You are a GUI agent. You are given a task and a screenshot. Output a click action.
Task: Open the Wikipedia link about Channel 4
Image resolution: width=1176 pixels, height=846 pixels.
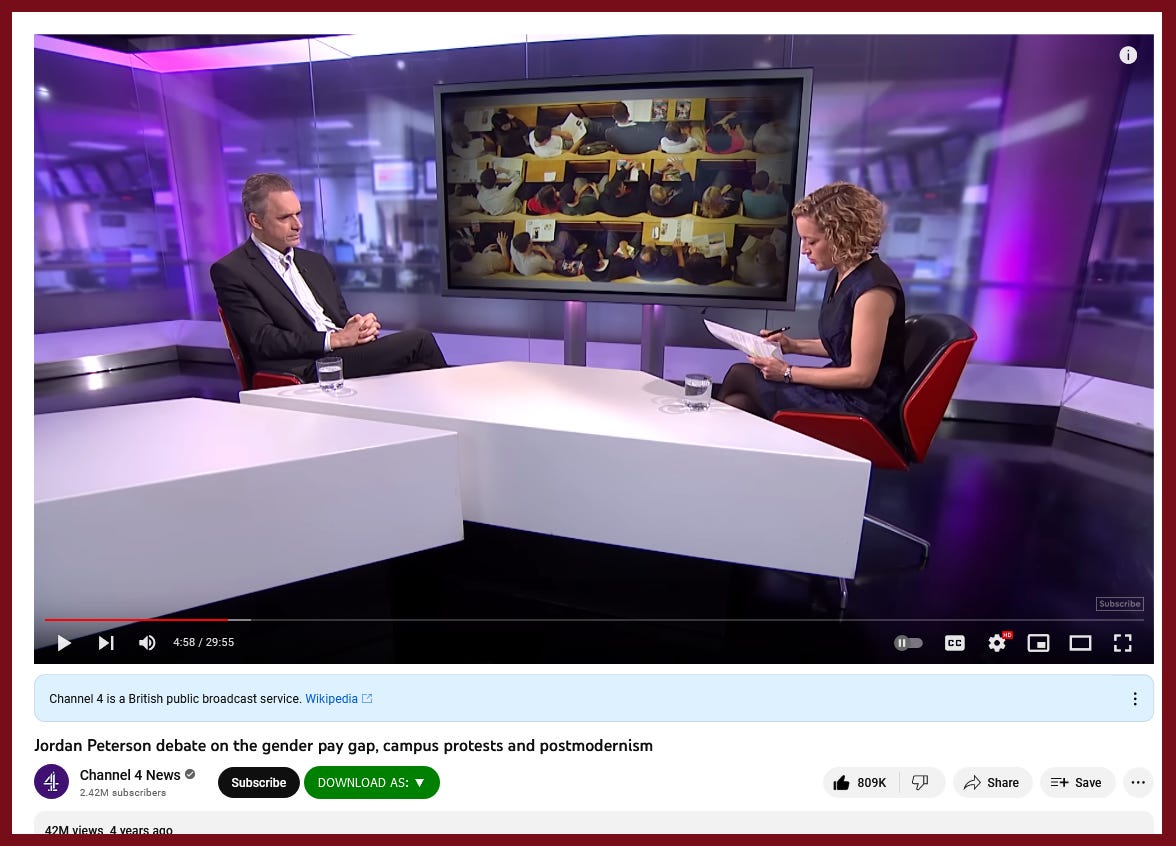(338, 698)
